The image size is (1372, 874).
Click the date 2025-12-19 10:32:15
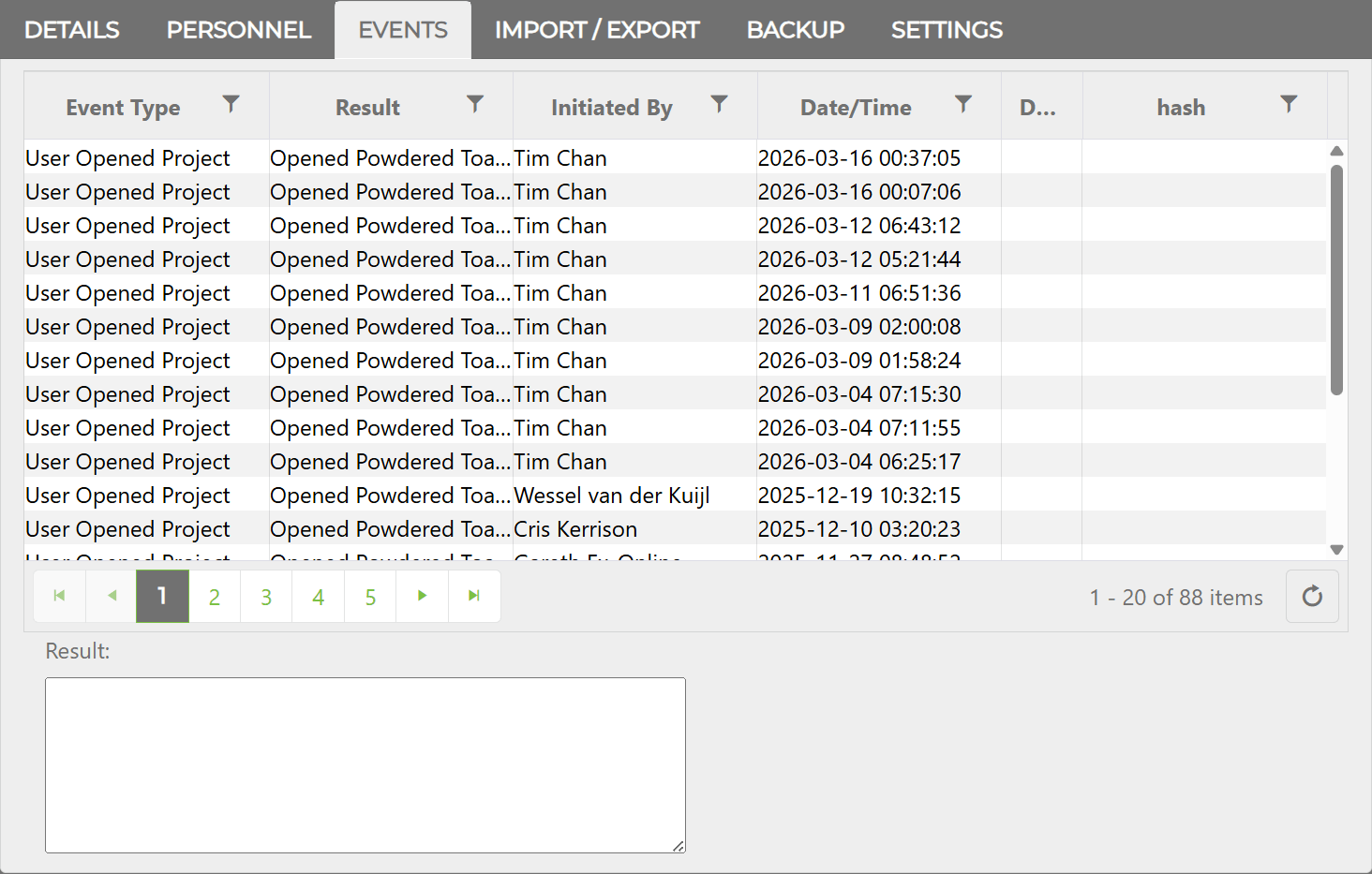coord(859,496)
